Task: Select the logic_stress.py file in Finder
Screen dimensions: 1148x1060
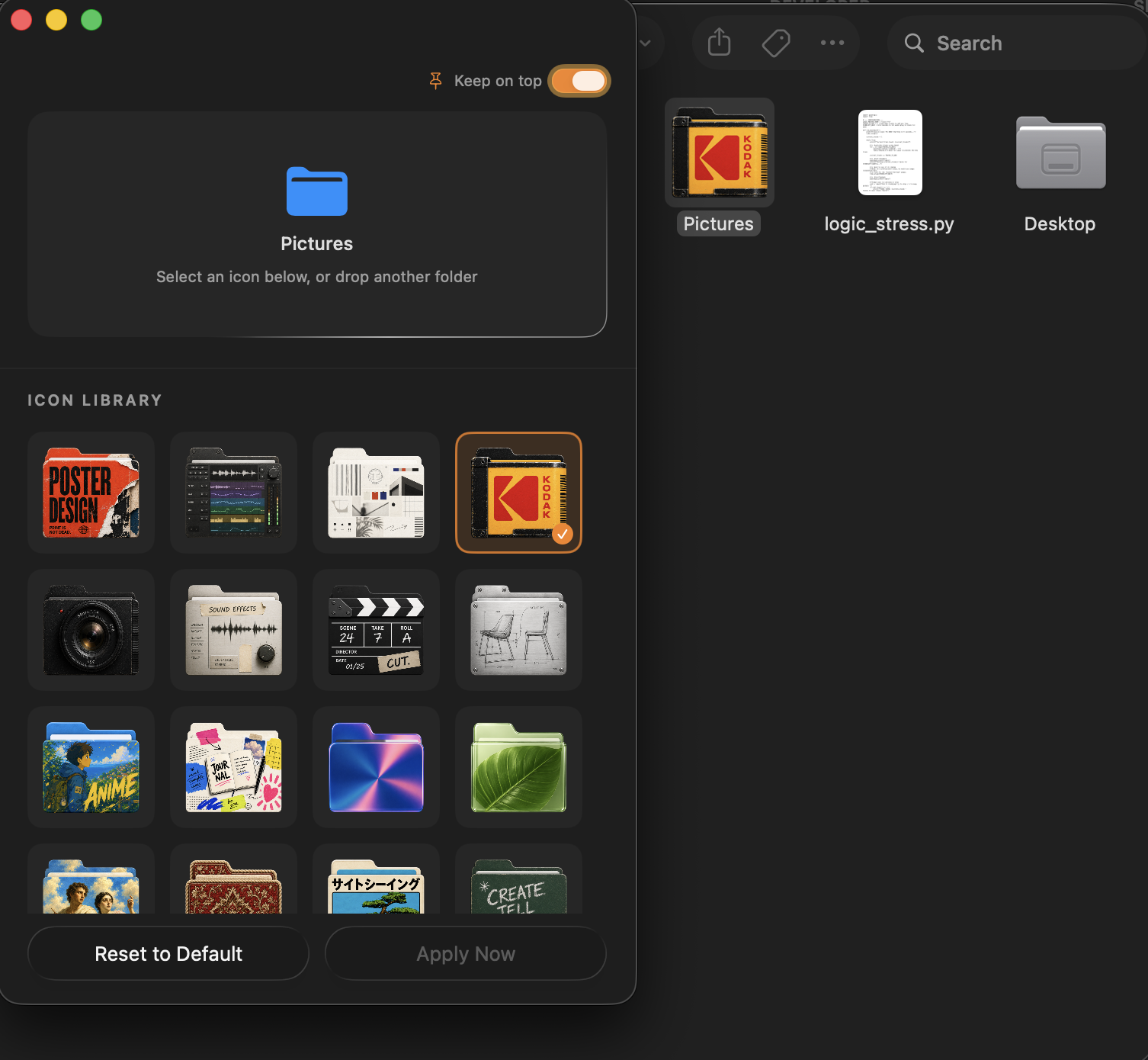Action: pyautogui.click(x=890, y=153)
